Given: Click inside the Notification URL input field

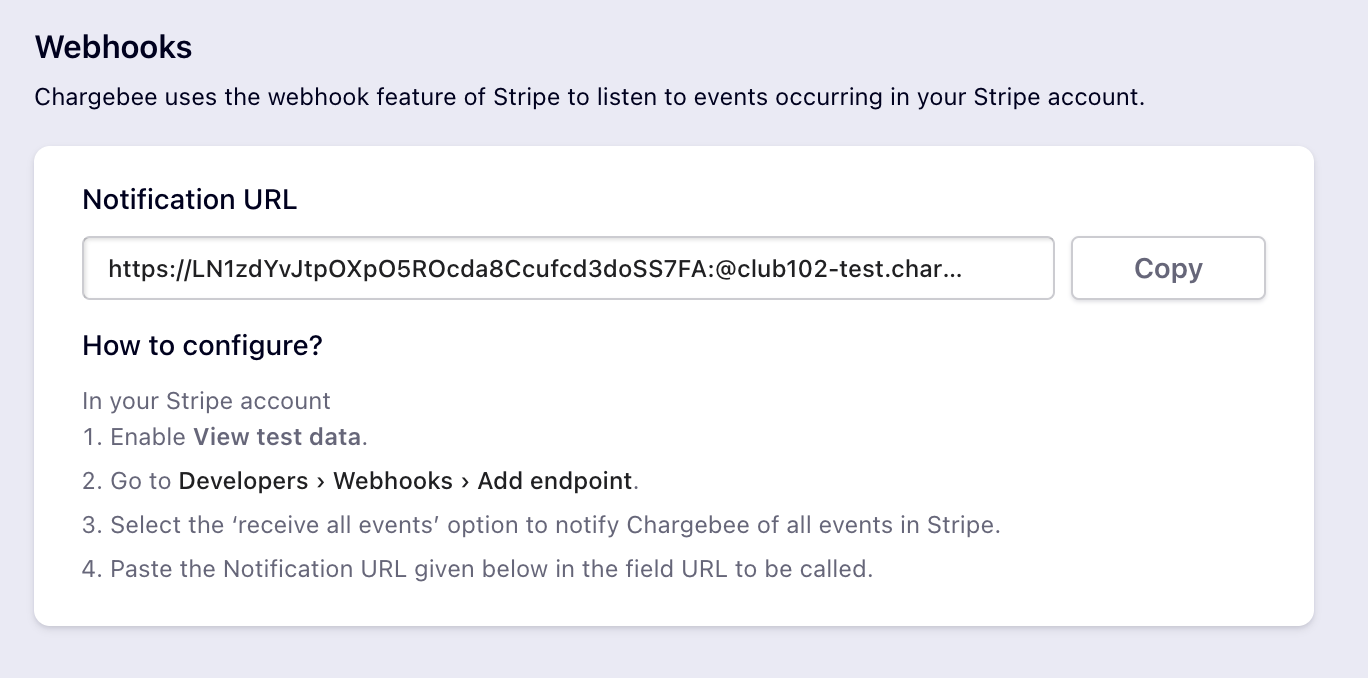Looking at the screenshot, I should tap(567, 268).
